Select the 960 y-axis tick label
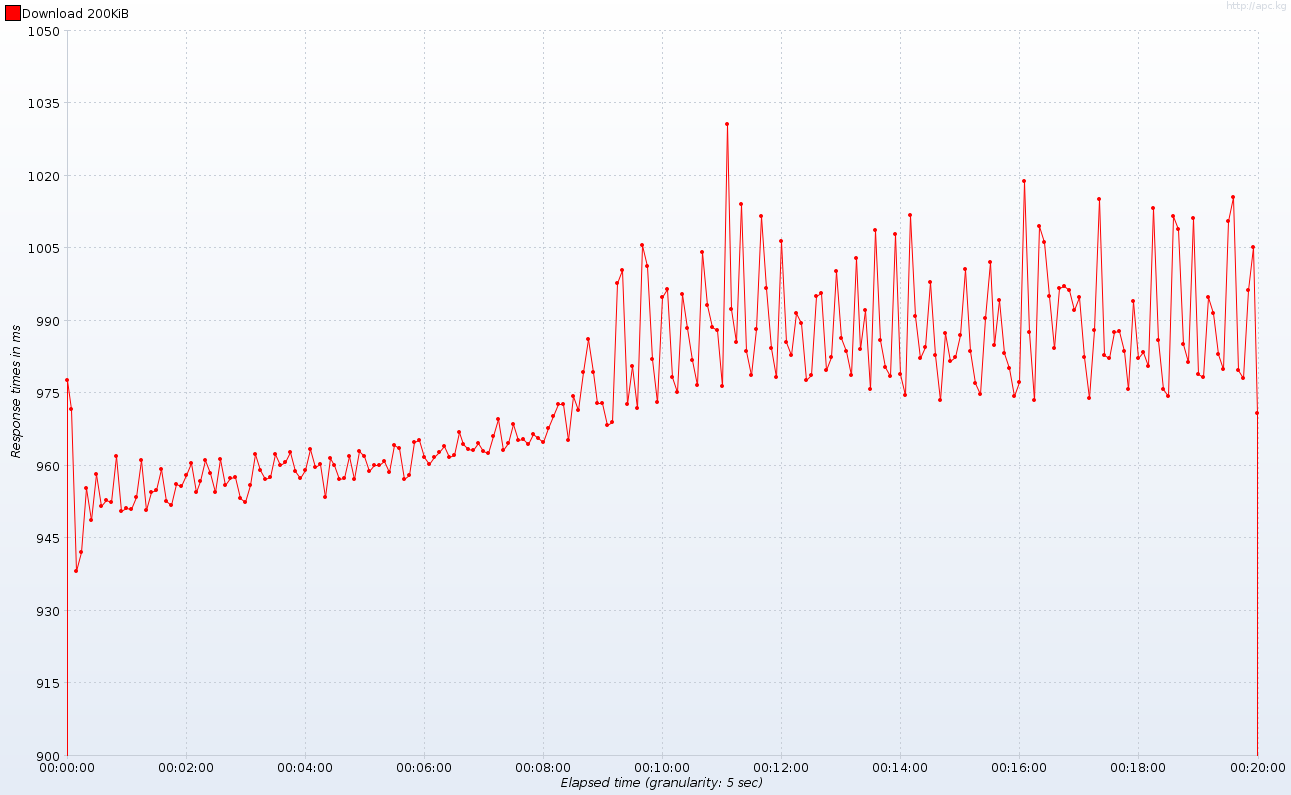Screen dimensions: 1291x795 tap(50, 466)
